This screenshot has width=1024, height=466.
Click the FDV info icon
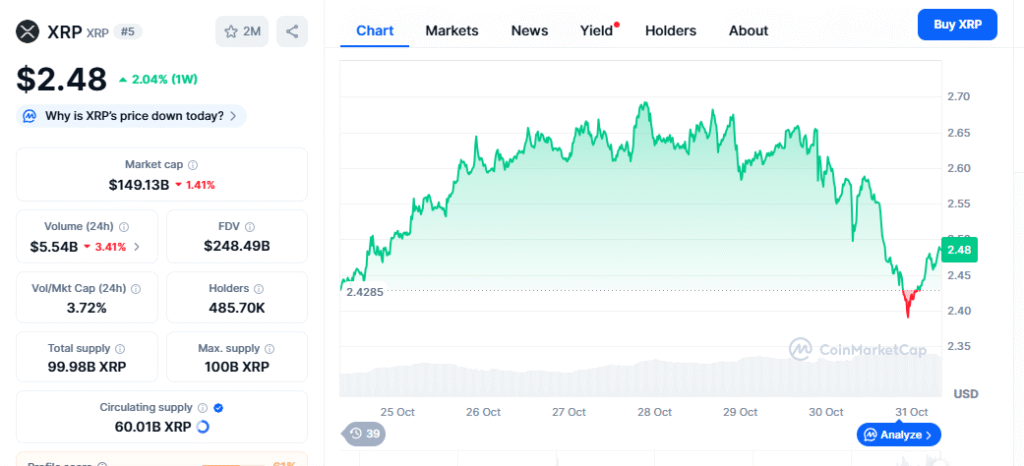tap(250, 227)
